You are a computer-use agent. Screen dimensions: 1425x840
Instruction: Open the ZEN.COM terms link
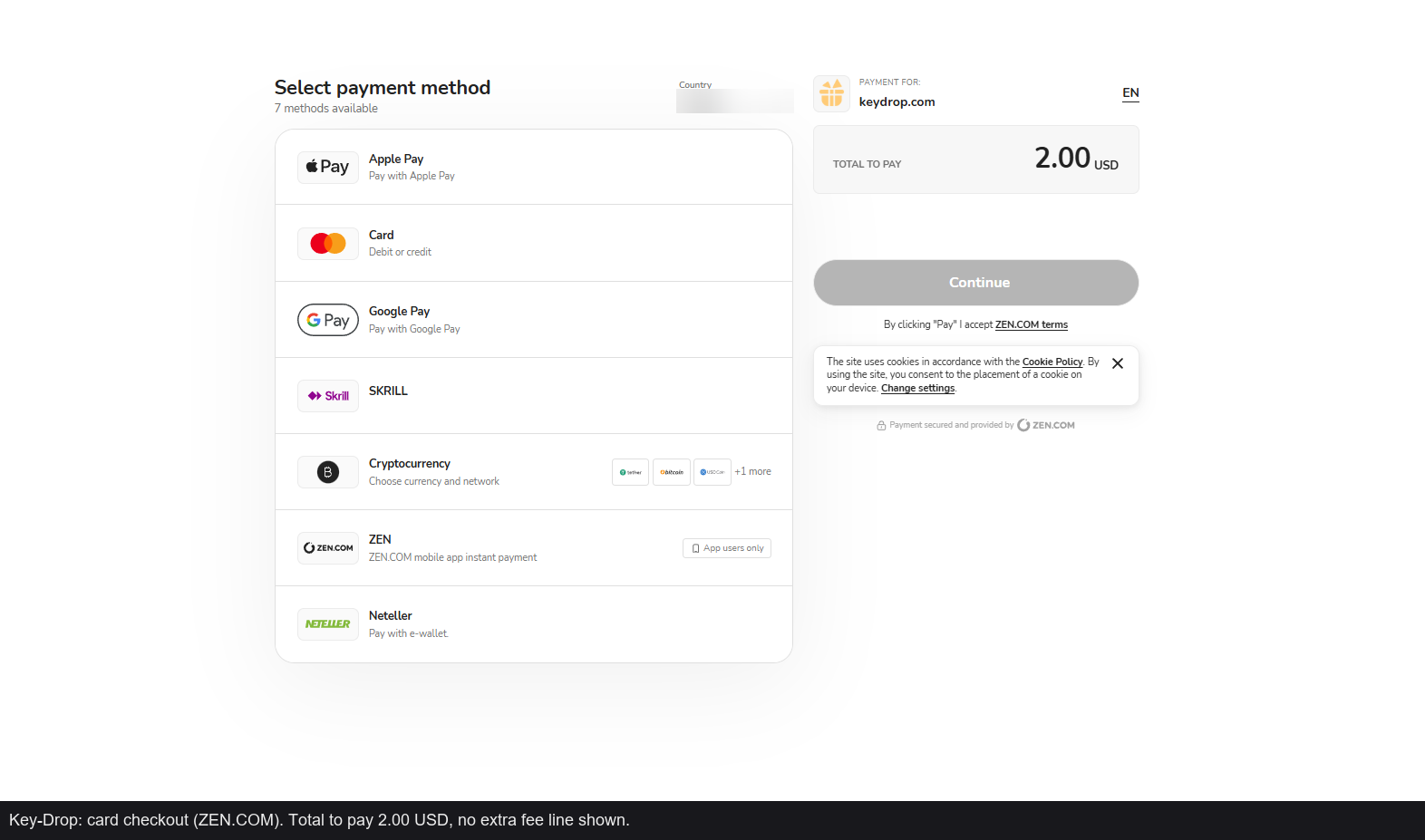coord(1032,324)
